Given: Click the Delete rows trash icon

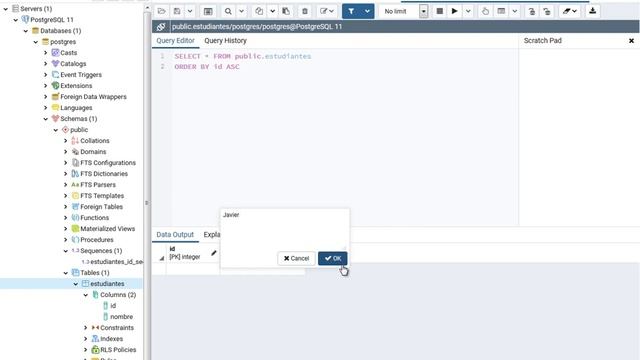Looking at the screenshot, I should coord(305,11).
